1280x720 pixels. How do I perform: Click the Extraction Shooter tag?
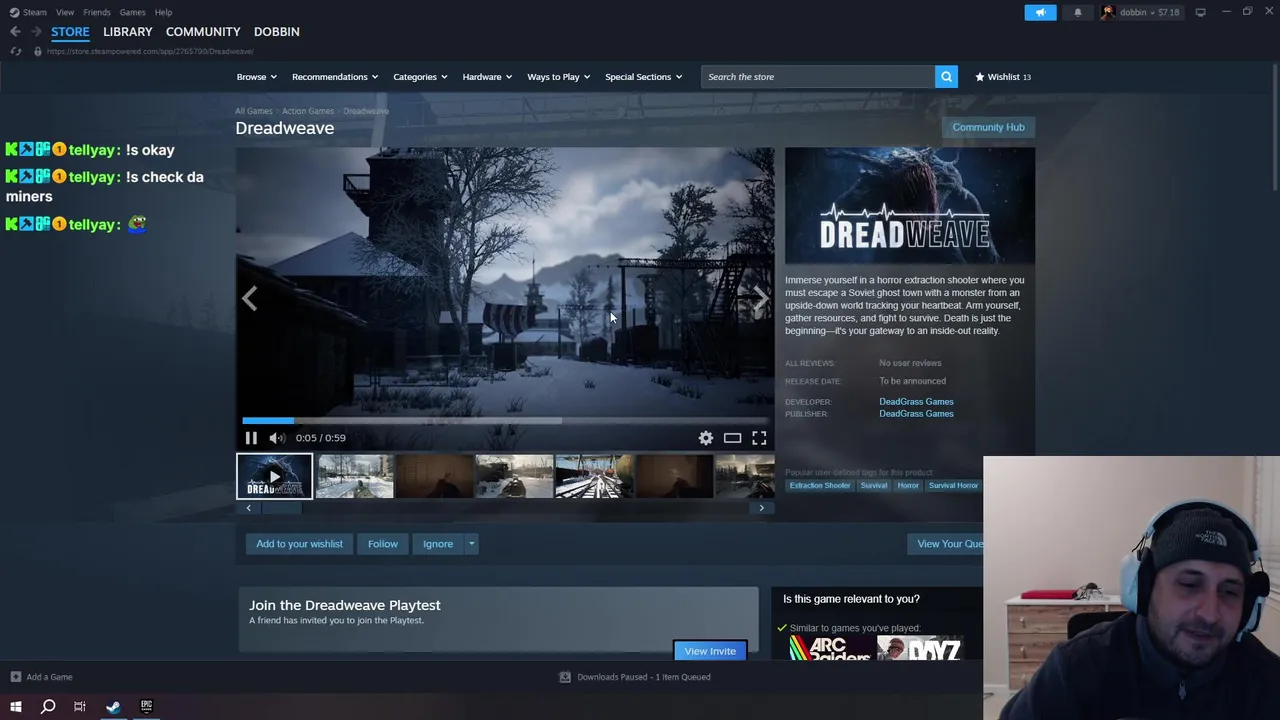(820, 486)
